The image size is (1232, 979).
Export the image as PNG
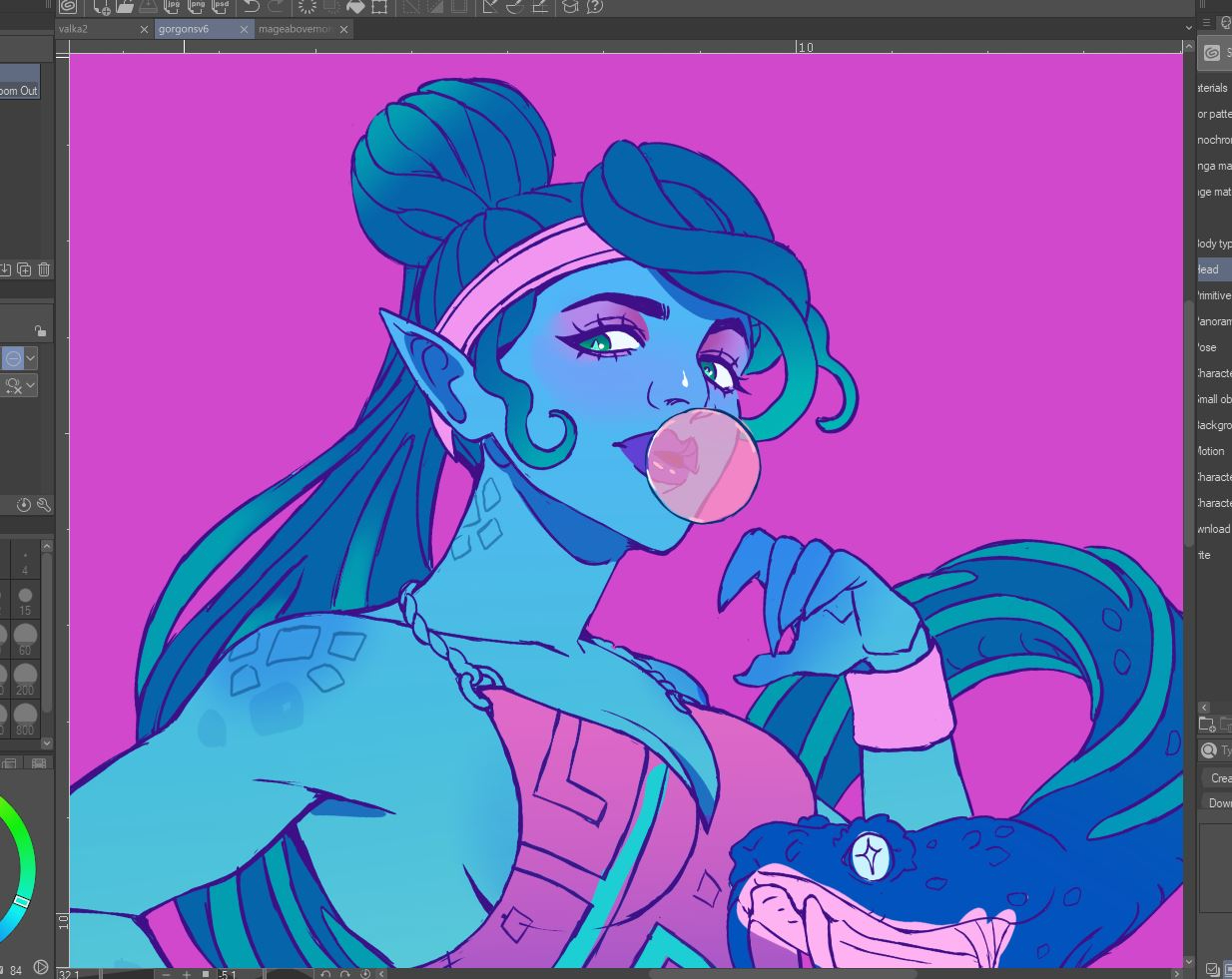[x=197, y=6]
